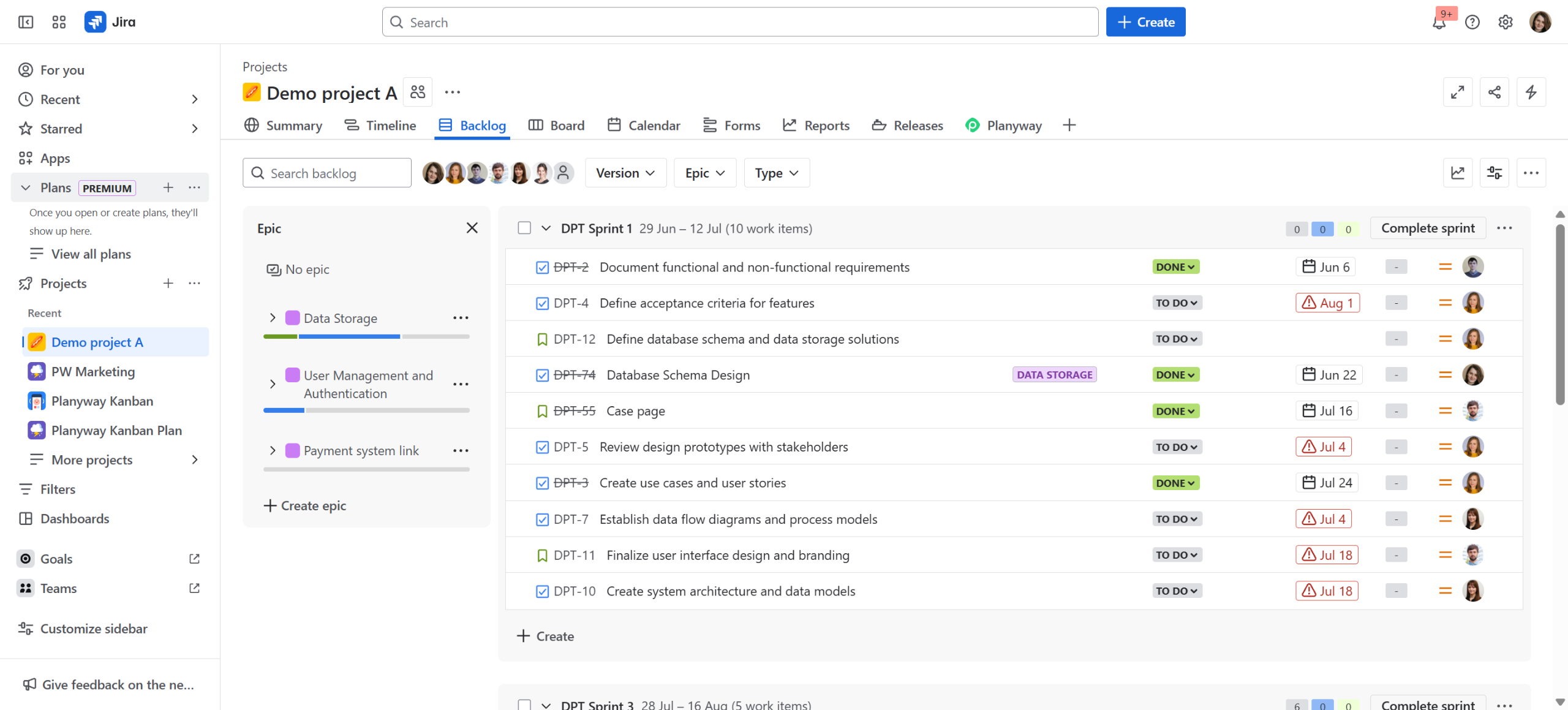Viewport: 1568px width, 710px height.
Task: Expand the Data Storage epic
Action: tap(273, 318)
